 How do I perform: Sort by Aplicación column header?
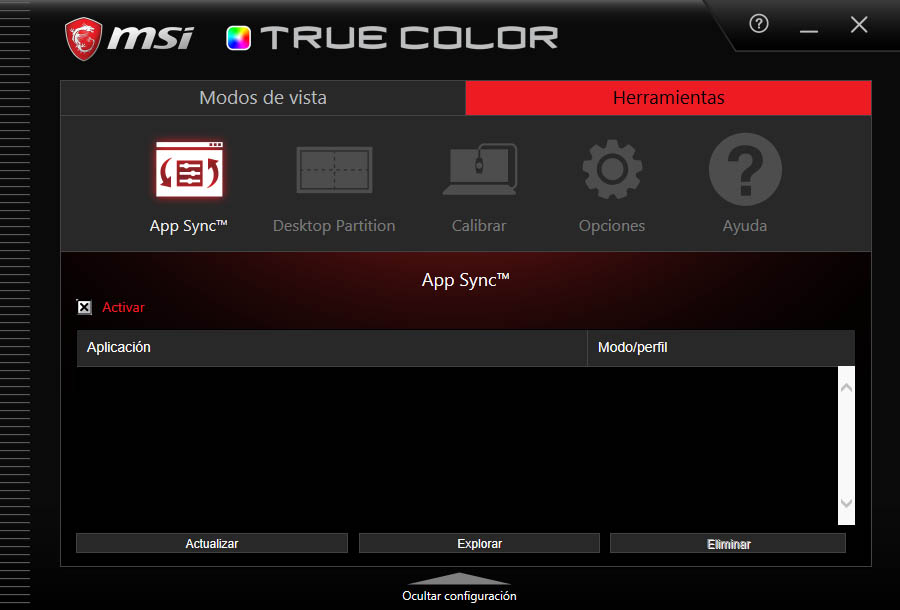pos(331,348)
